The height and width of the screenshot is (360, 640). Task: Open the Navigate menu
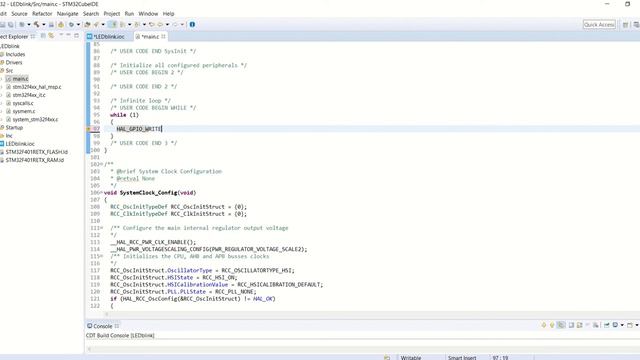[67, 13]
